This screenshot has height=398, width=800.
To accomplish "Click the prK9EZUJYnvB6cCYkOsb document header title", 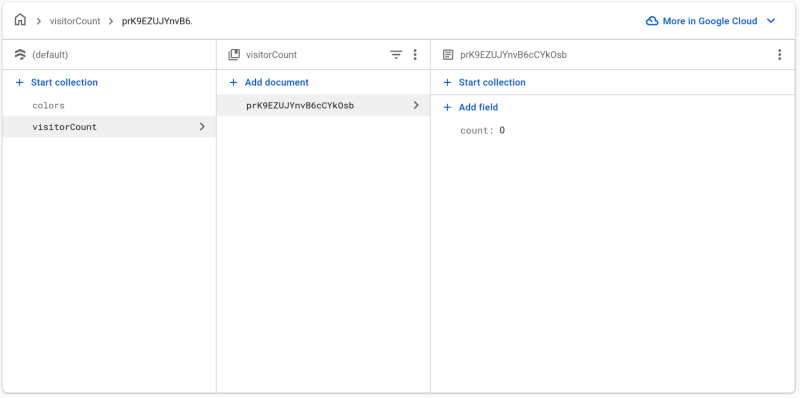I will coord(513,55).
